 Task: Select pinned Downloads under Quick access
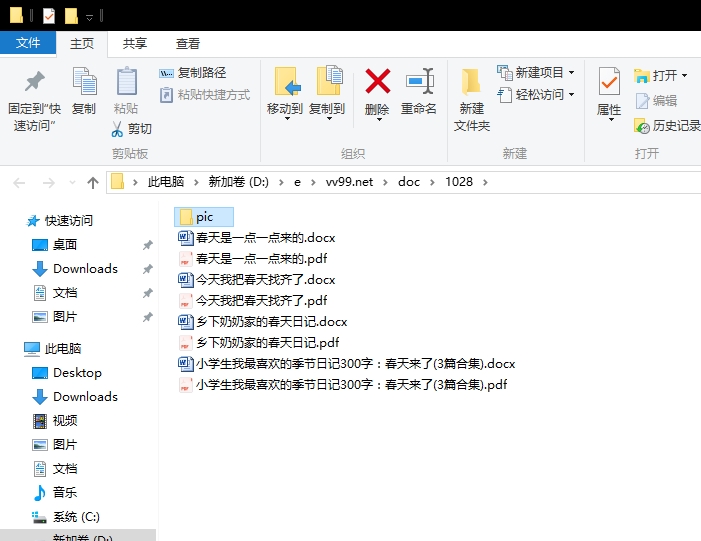pyautogui.click(x=75, y=269)
